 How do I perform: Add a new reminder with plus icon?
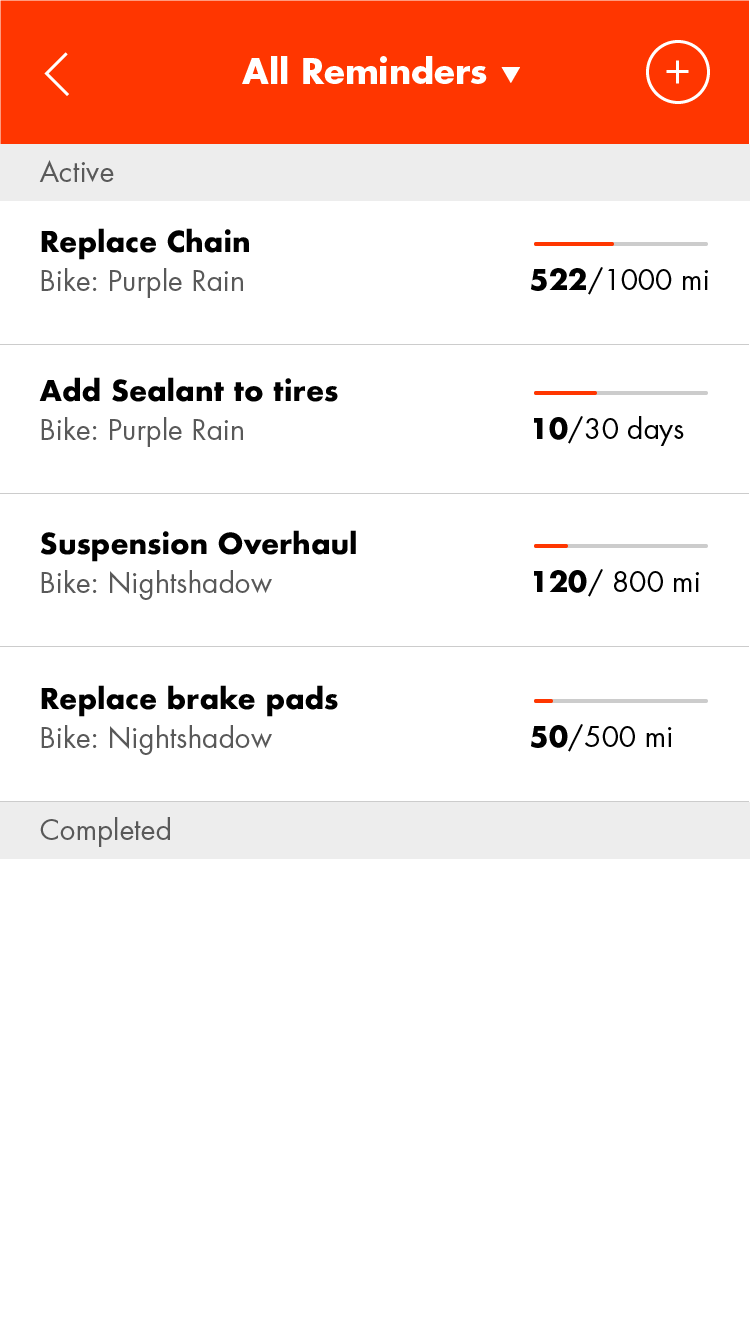pyautogui.click(x=677, y=73)
